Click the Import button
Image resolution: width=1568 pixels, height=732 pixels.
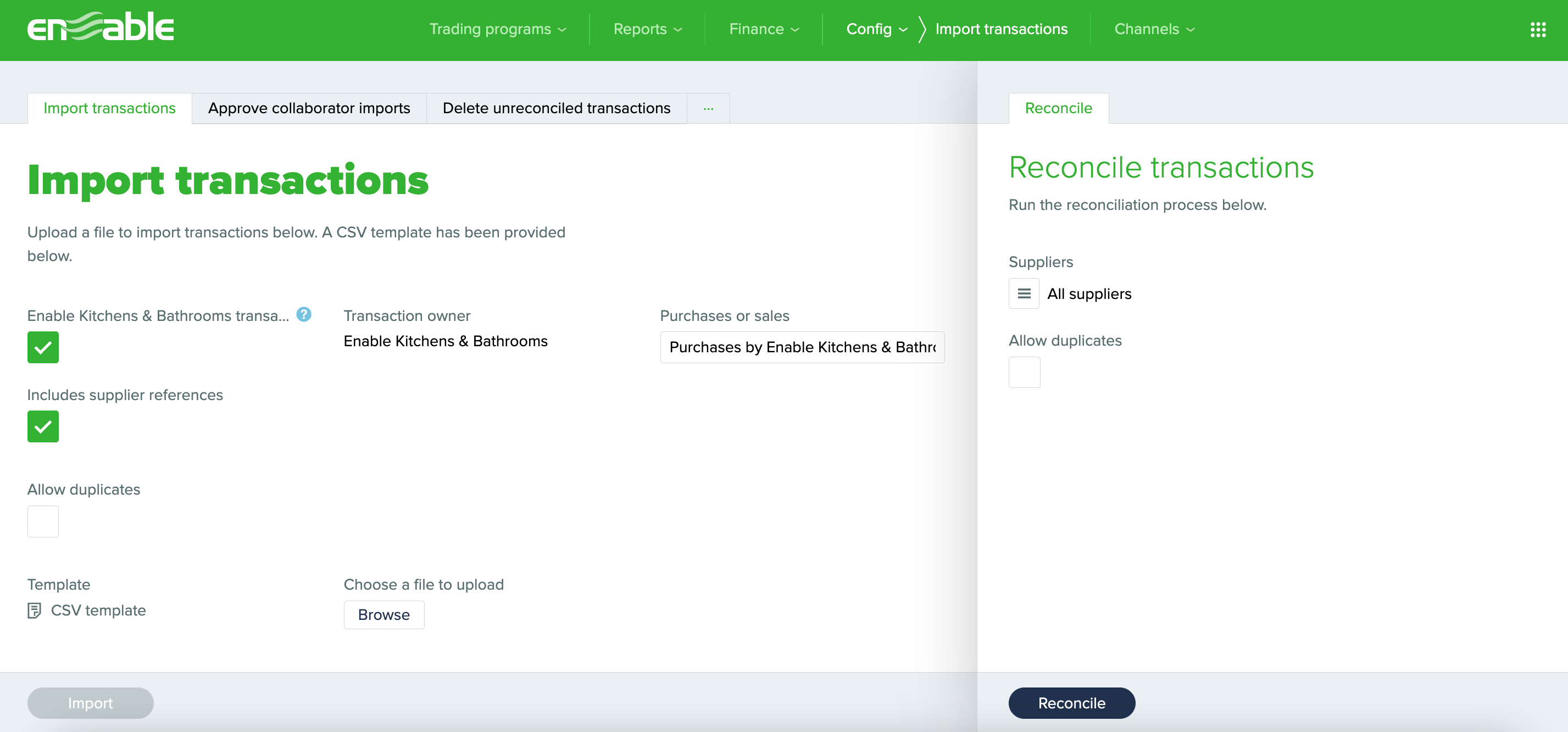click(91, 703)
